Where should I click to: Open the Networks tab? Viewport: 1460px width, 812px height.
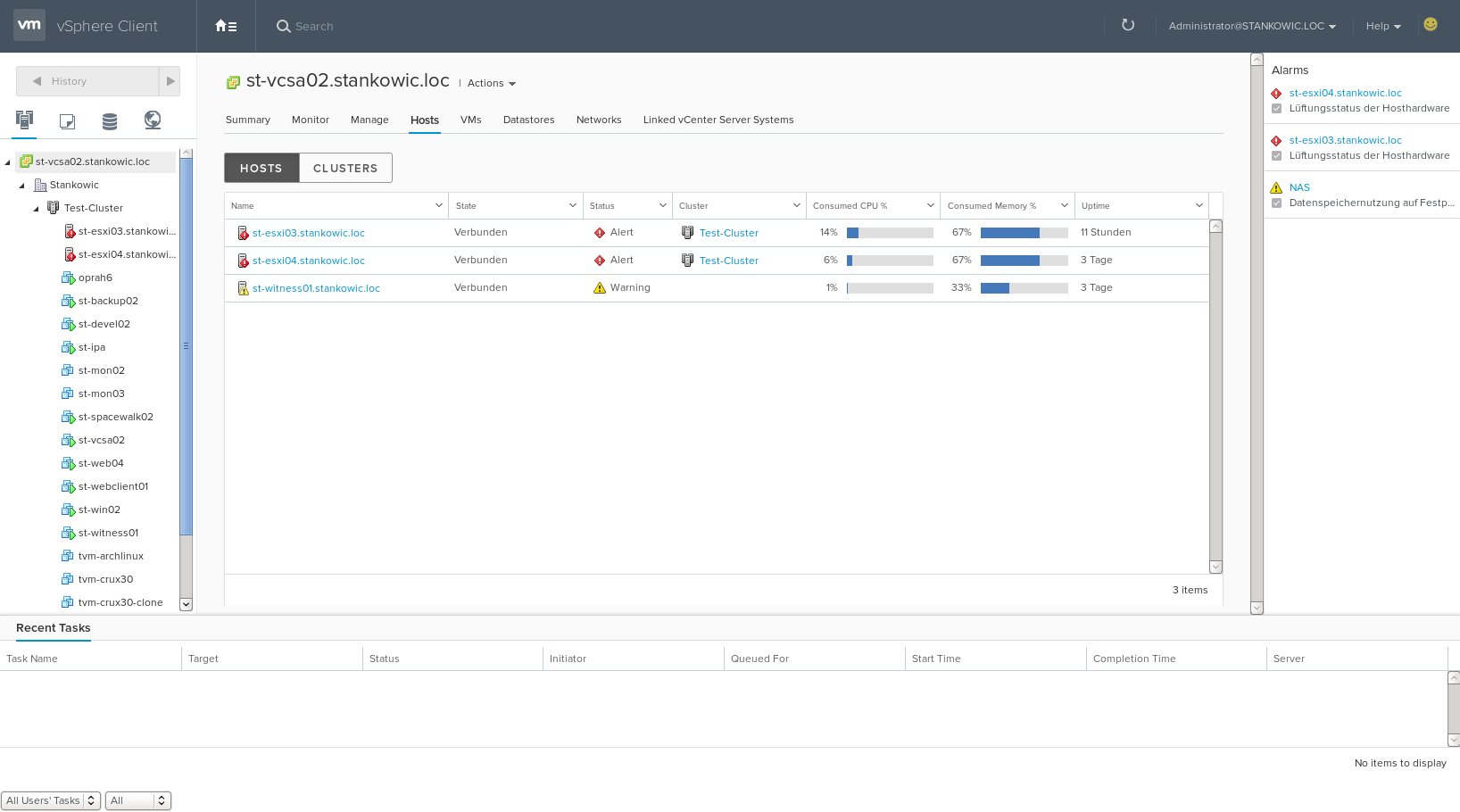599,120
